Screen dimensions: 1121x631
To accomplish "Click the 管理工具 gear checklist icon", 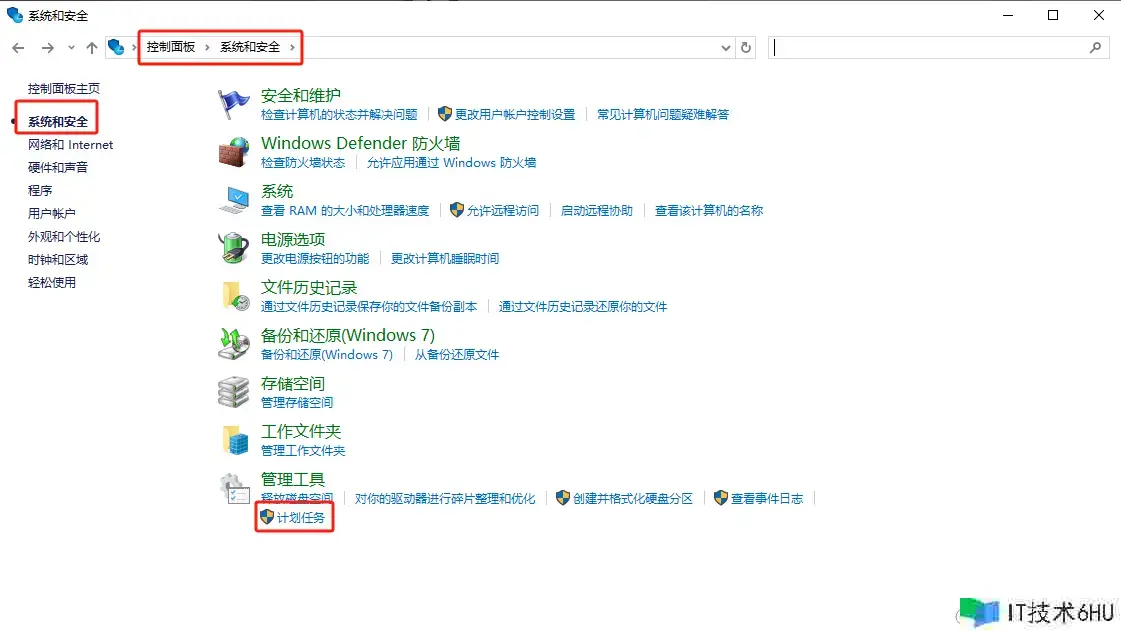I will [x=234, y=488].
